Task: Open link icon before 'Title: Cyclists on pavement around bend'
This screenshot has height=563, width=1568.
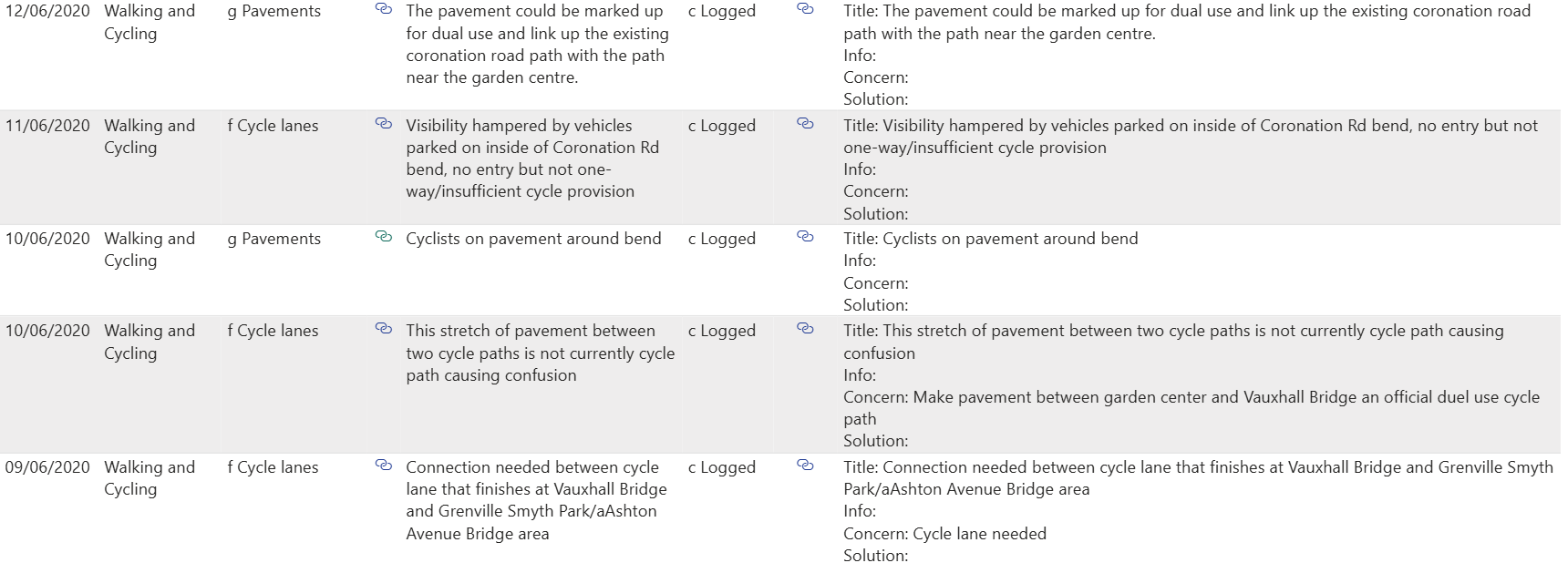Action: point(805,237)
